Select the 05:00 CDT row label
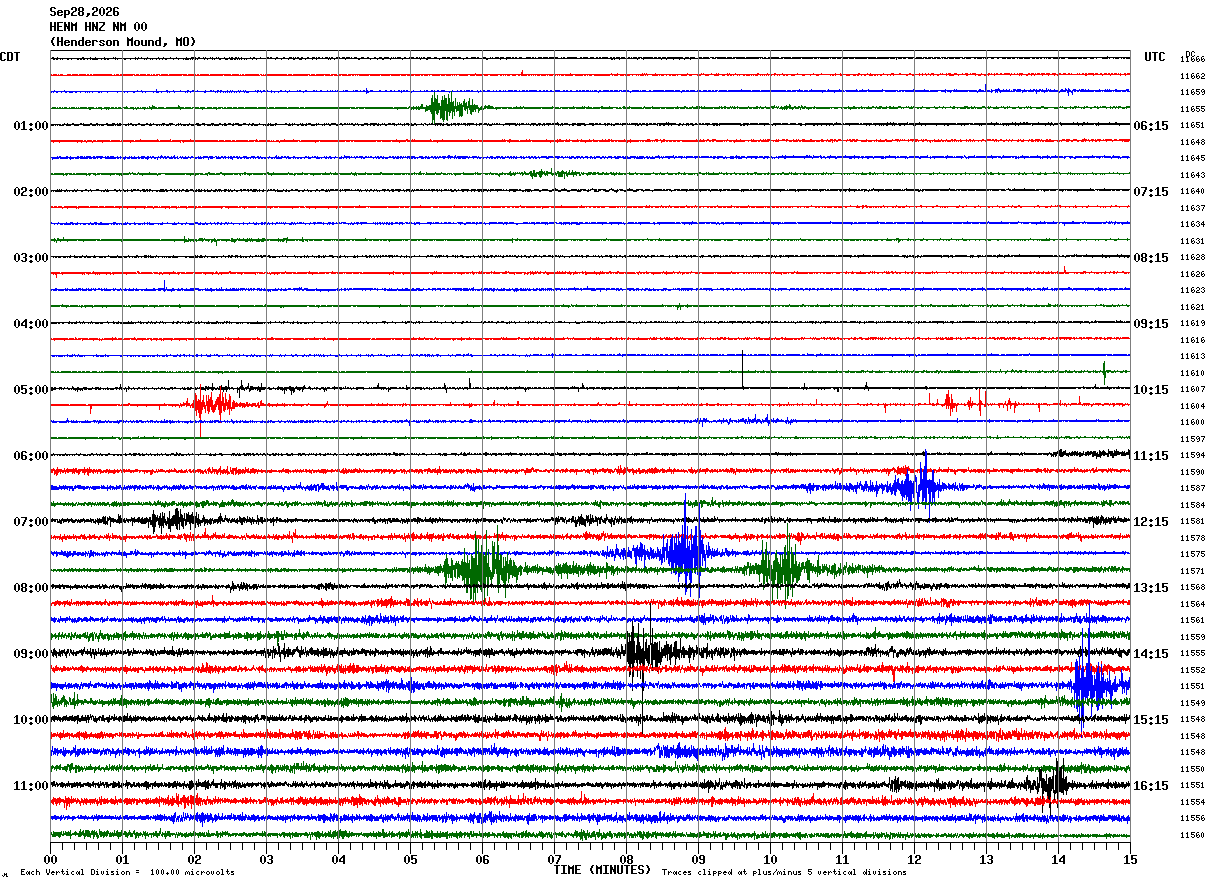Screen dimensions: 1210x886 (x=31, y=390)
